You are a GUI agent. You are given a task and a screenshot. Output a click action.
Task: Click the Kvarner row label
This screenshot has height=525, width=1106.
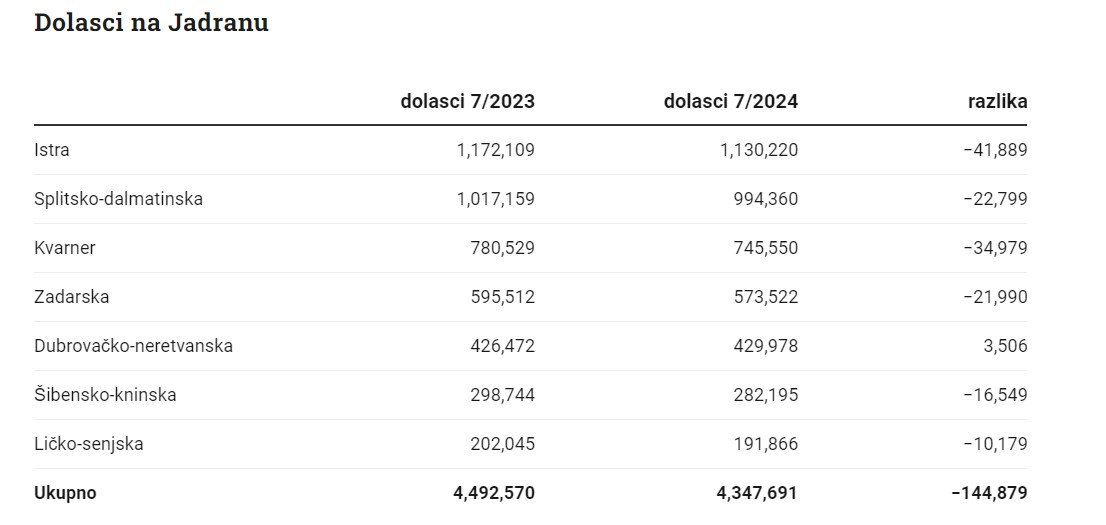[x=65, y=248]
